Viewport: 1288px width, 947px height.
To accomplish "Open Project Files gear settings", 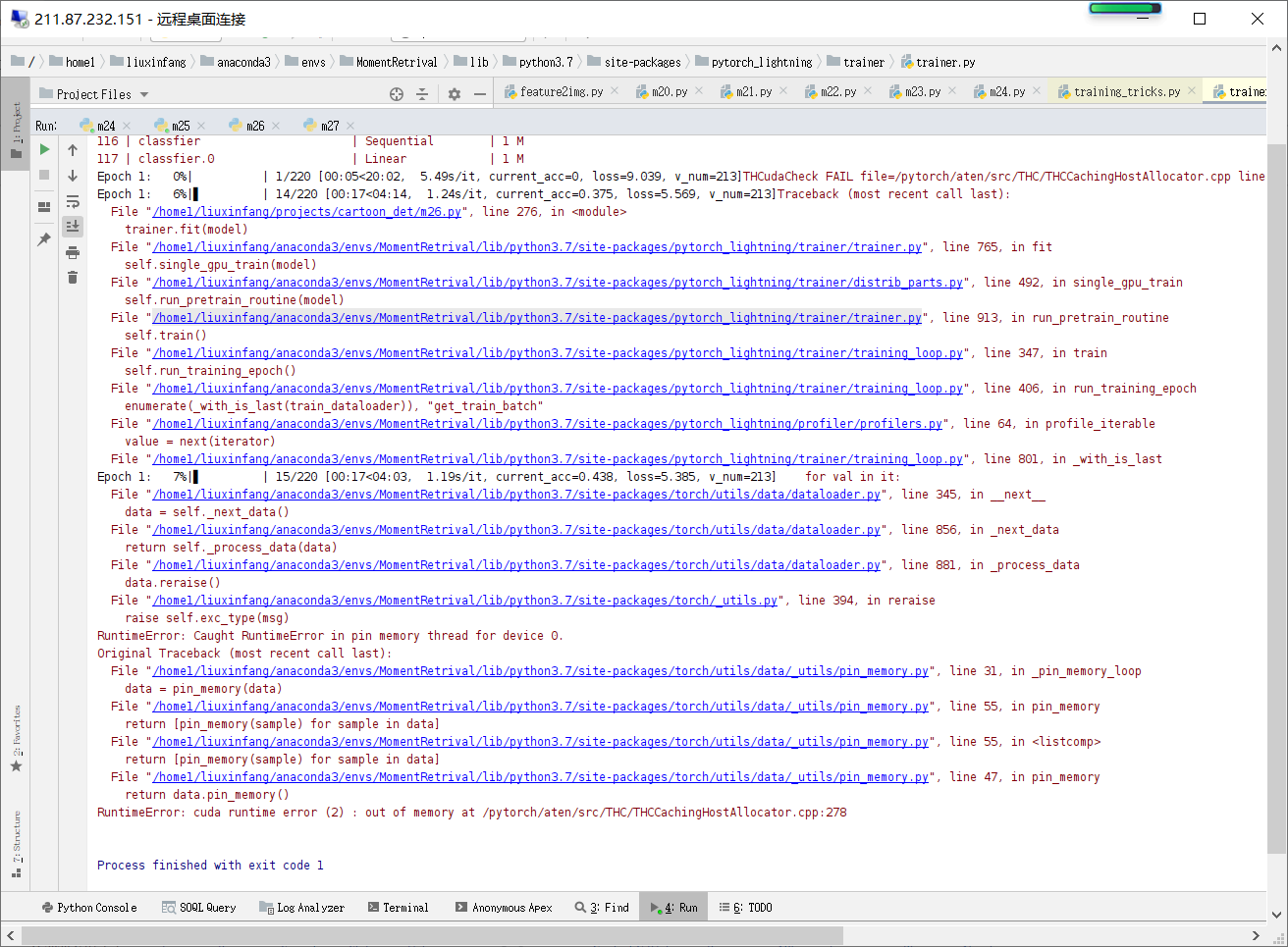I will coord(454,94).
